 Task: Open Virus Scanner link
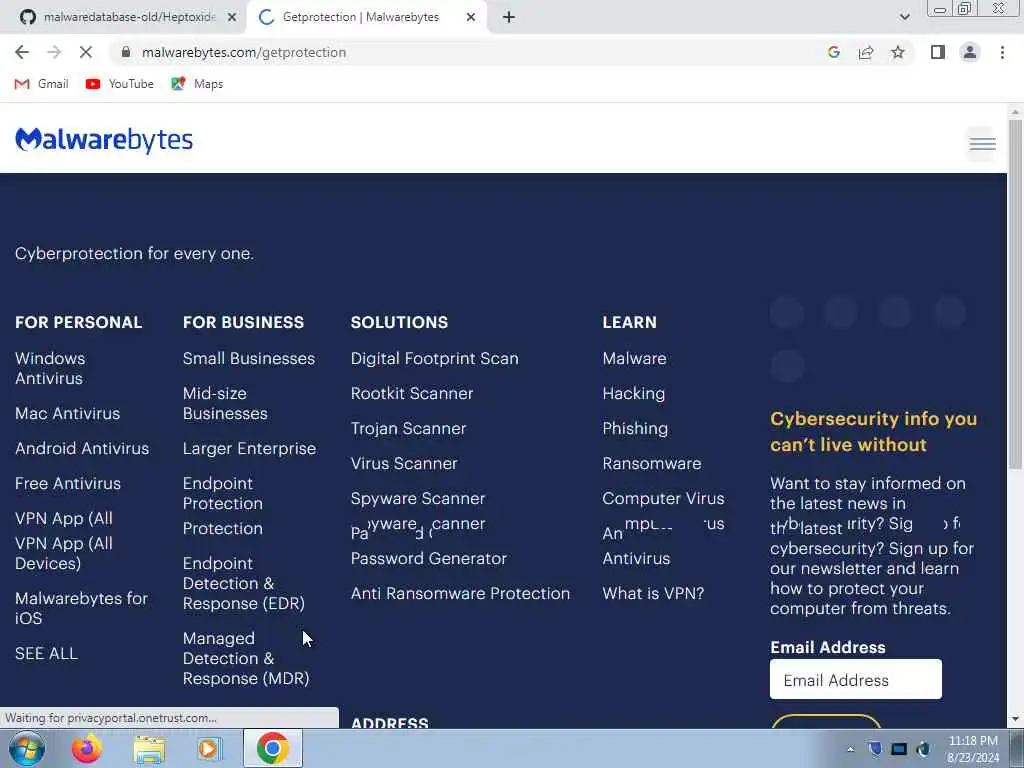[x=404, y=464]
